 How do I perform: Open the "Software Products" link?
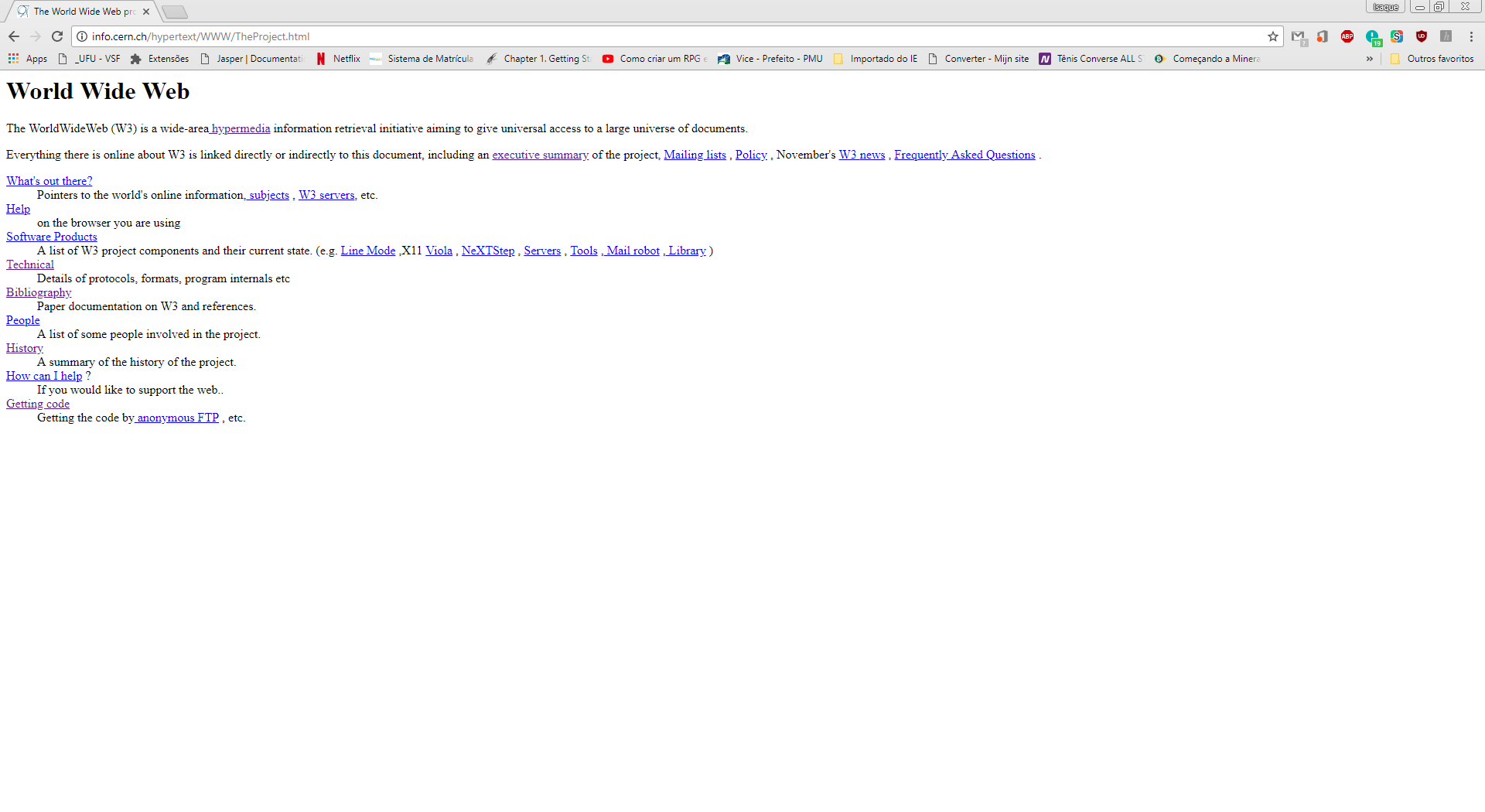pos(52,237)
